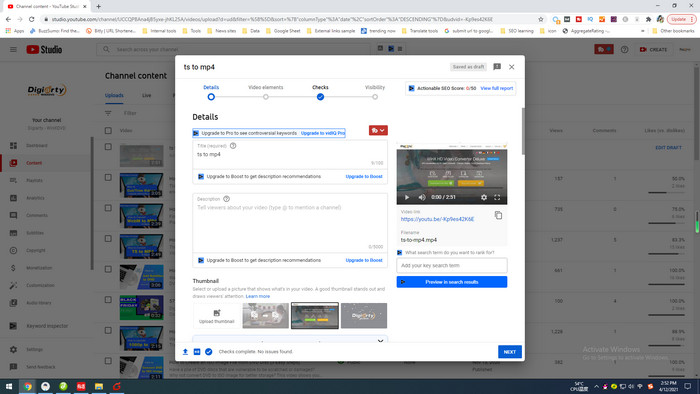Select the Visibility step
This screenshot has width=700, height=394.
coord(375,92)
